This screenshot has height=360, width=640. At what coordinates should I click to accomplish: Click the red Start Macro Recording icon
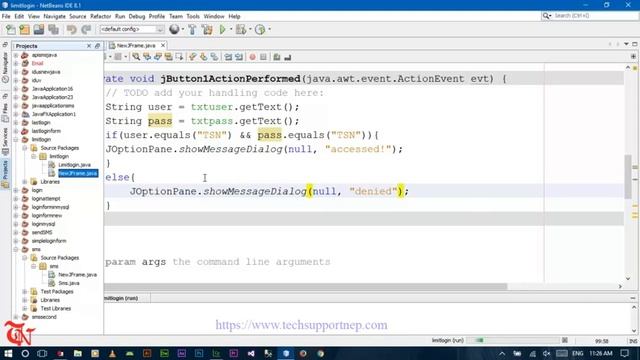coord(253,57)
